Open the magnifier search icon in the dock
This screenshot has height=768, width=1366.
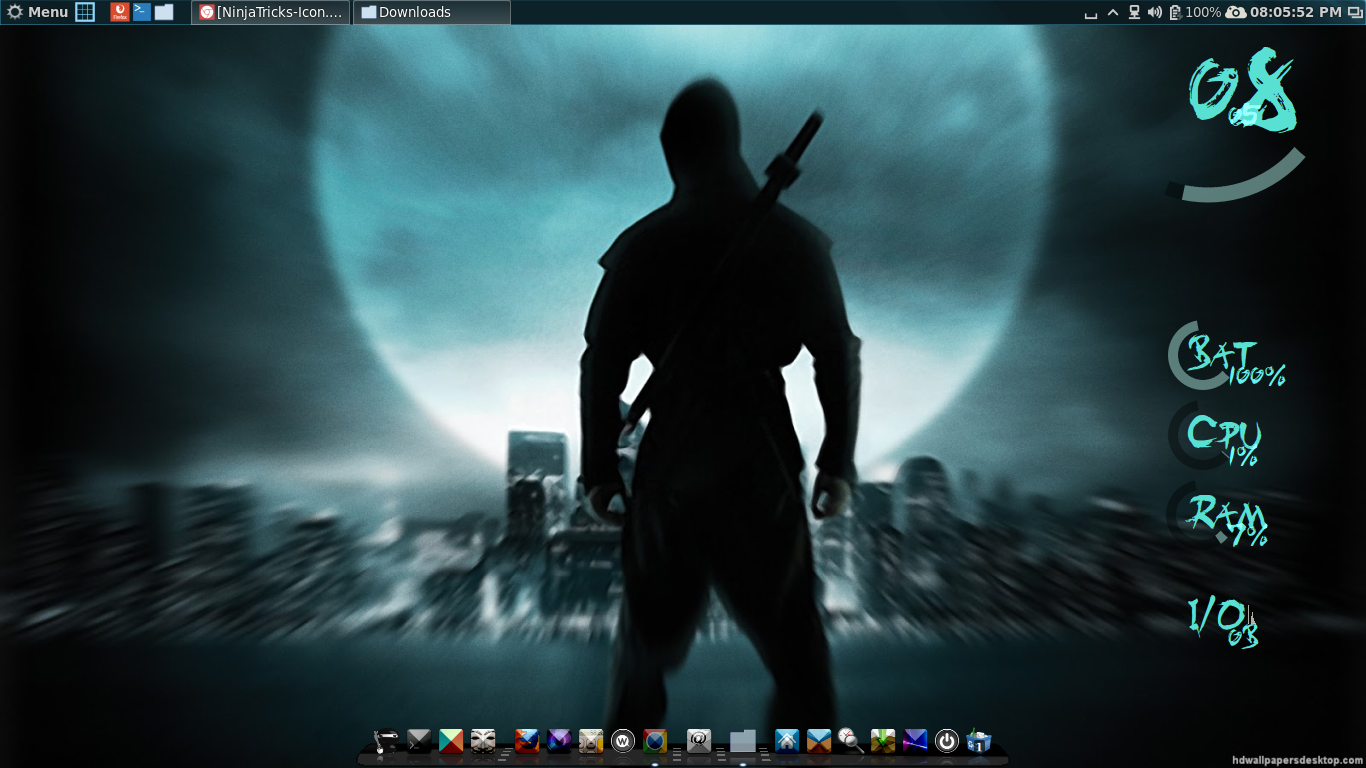[851, 741]
